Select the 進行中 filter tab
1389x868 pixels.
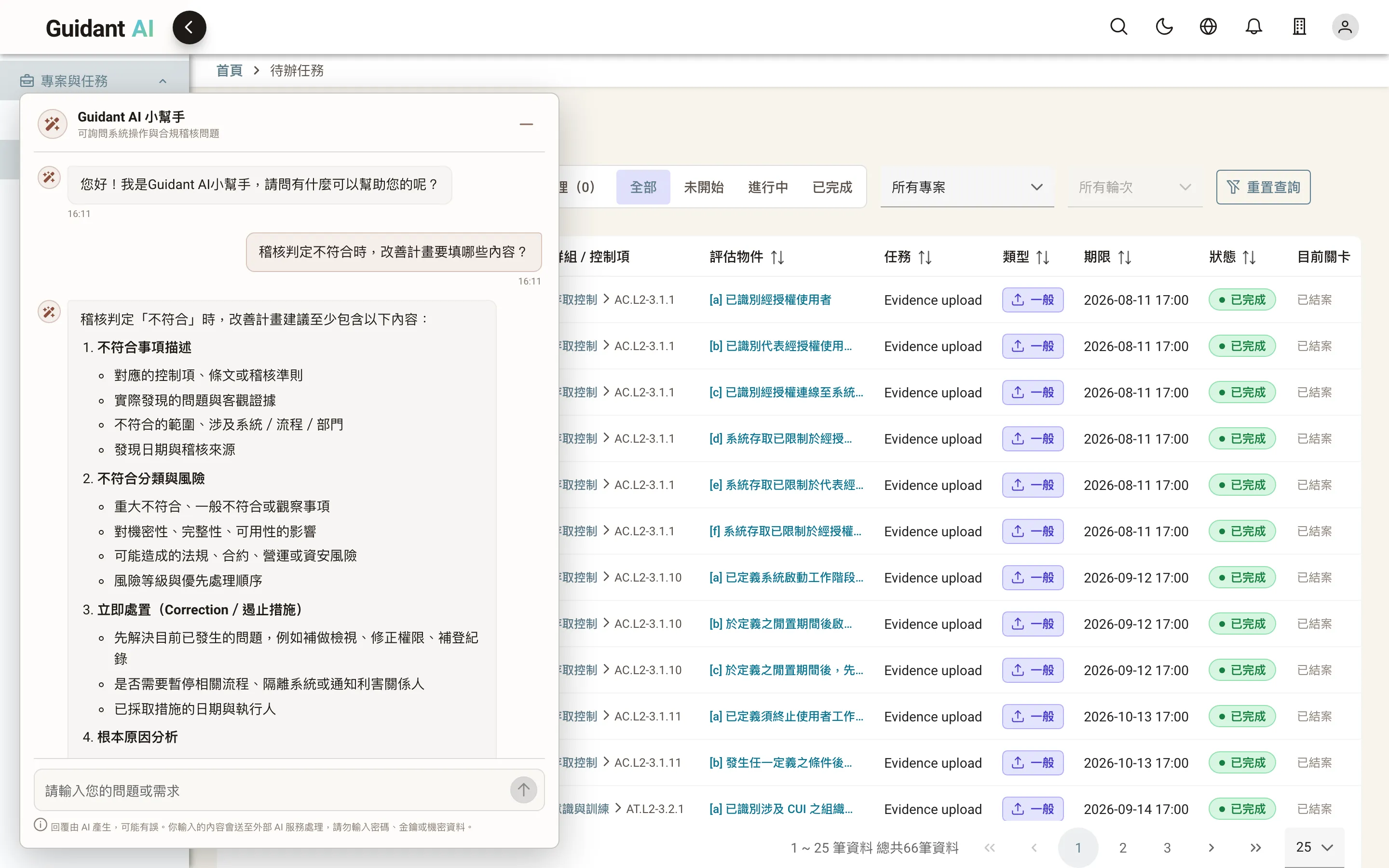[x=768, y=187]
